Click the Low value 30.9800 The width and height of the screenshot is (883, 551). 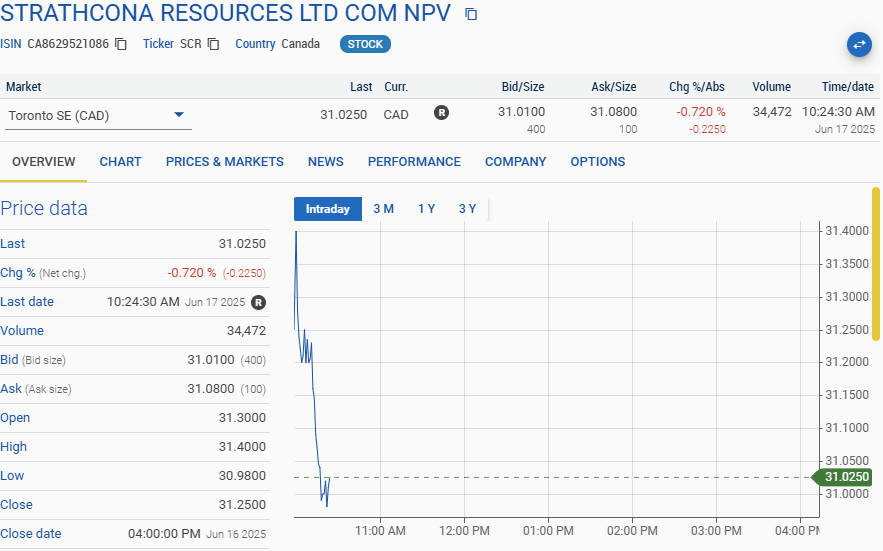pos(242,476)
